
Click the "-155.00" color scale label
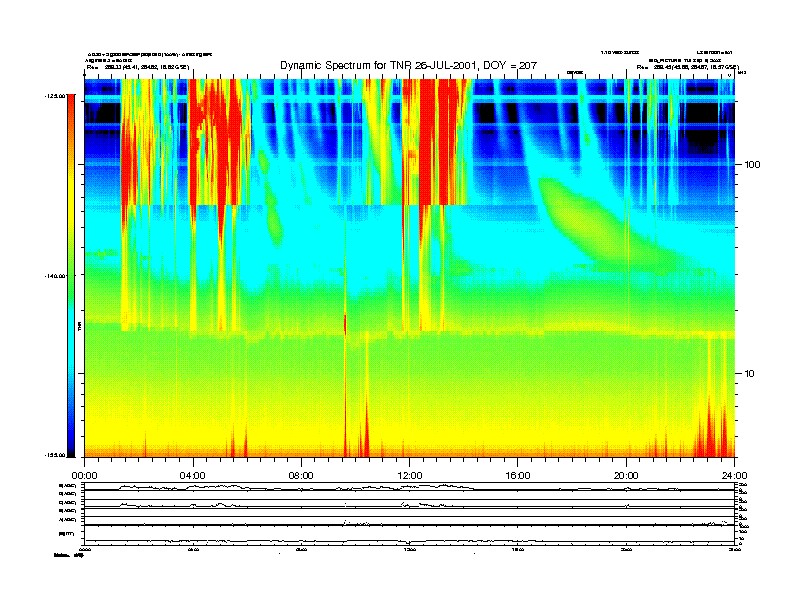pyautogui.click(x=55, y=455)
